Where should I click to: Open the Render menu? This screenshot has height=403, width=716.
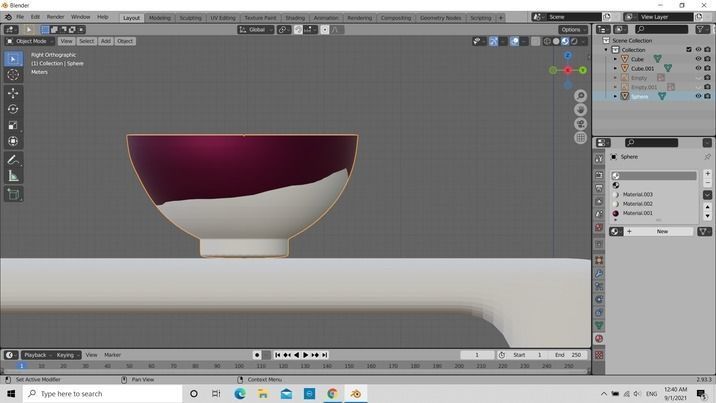(55, 17)
